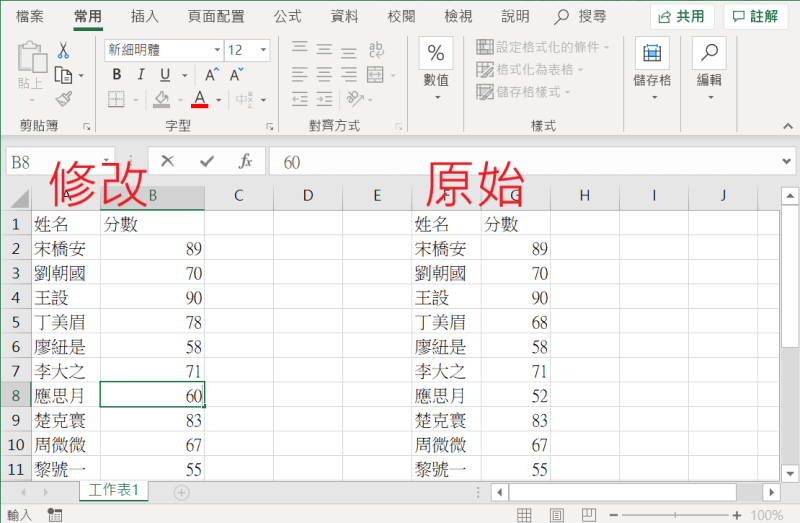Apply the fill color bucket
800x523 pixels.
point(162,99)
